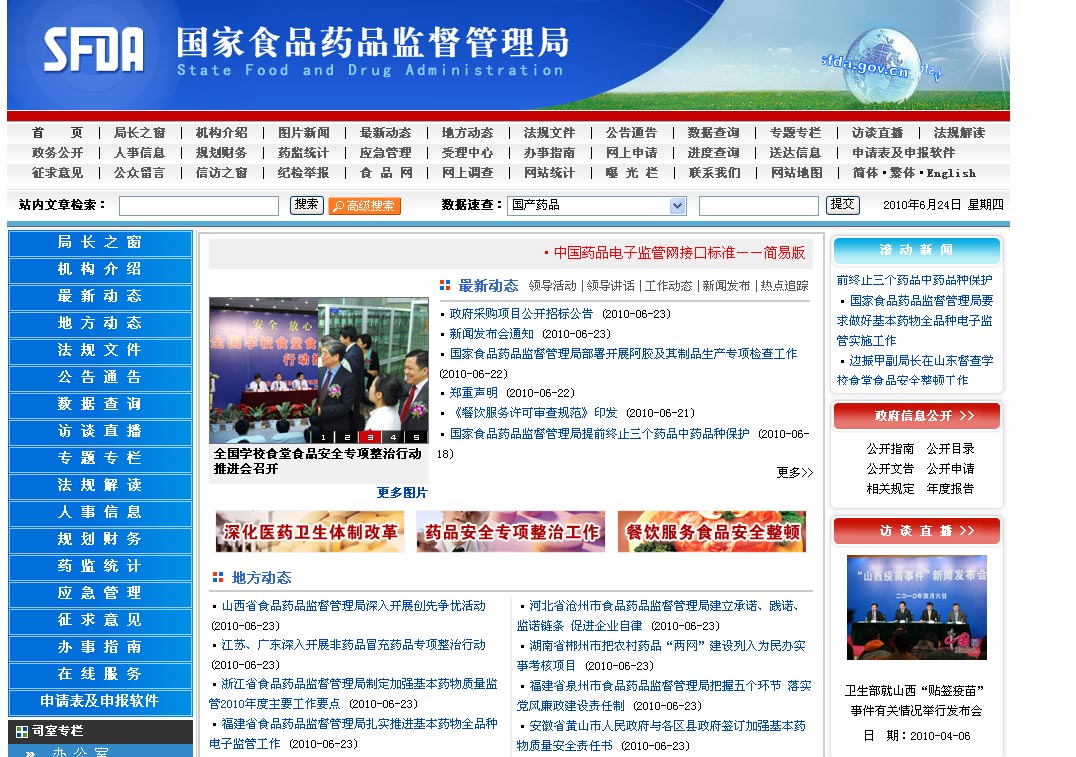This screenshot has width=1076, height=757.
Task: Click the slideshow number 1 marker
Action: [x=323, y=437]
